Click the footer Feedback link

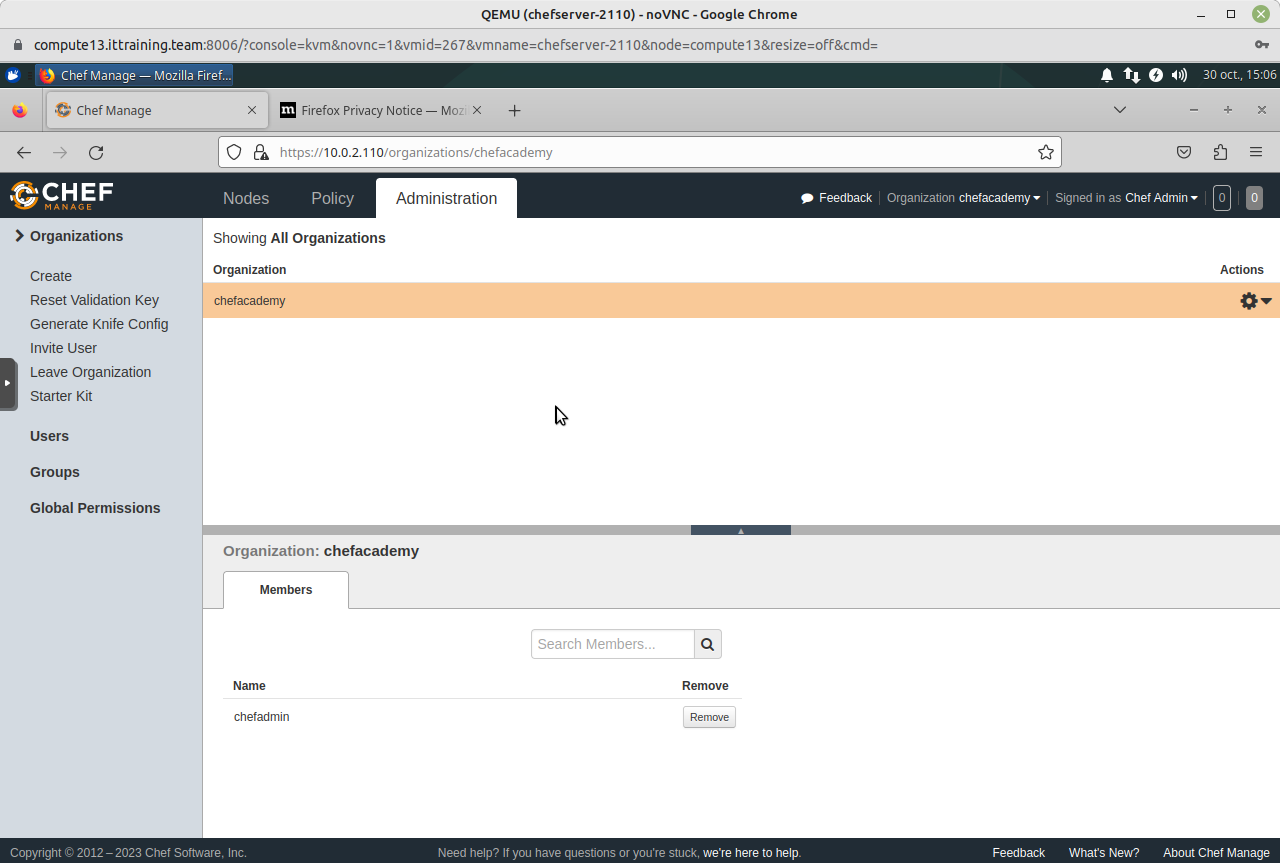1018,853
